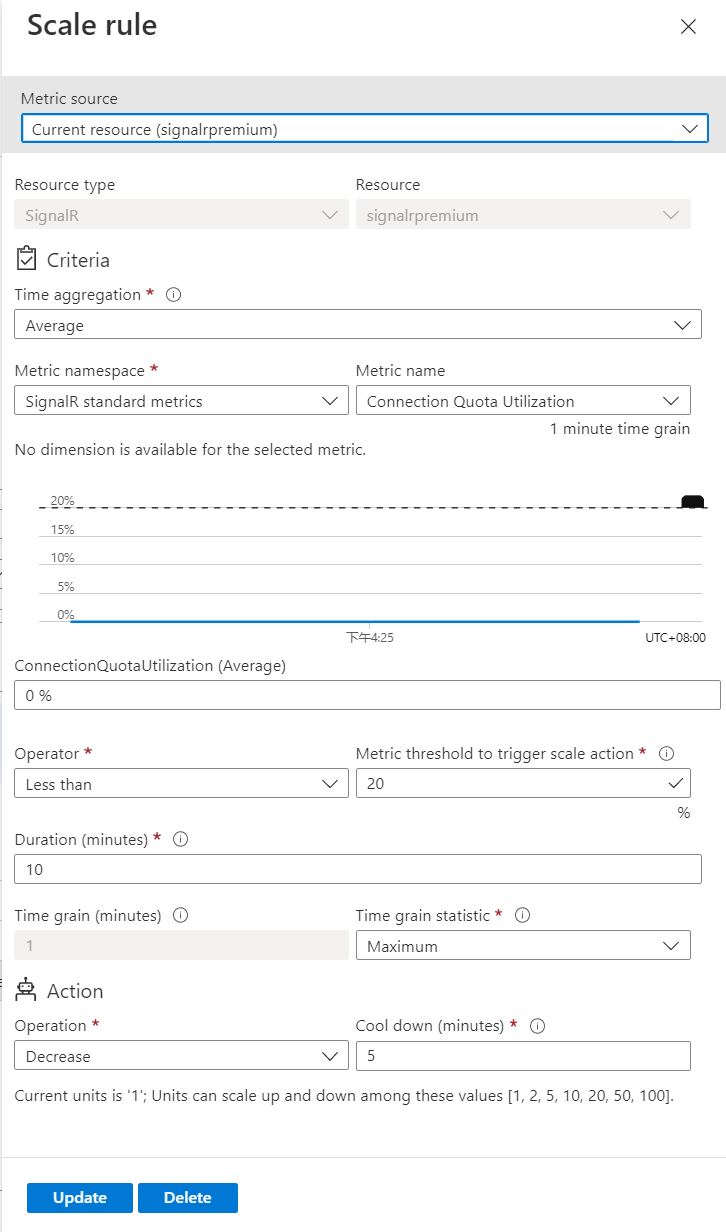Click the Action scaling icon
Screen dimensions: 726x1232
27,991
